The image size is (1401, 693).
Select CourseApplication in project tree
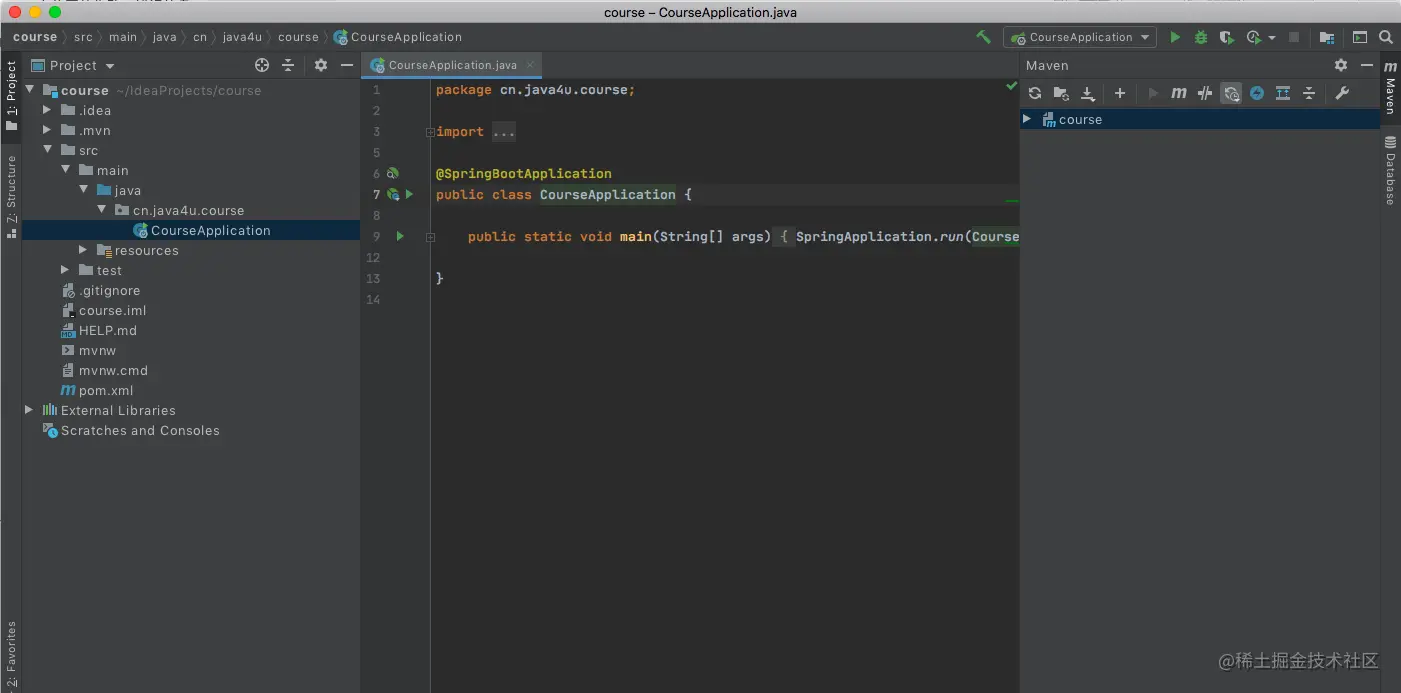tap(191, 230)
